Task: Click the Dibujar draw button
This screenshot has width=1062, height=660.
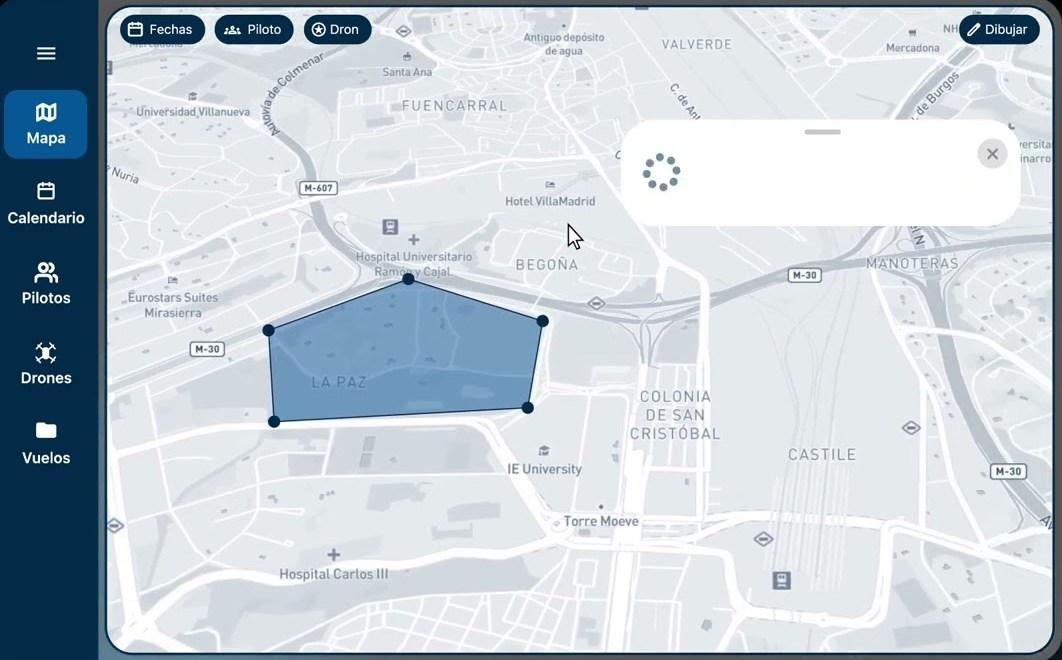Action: pos(998,30)
